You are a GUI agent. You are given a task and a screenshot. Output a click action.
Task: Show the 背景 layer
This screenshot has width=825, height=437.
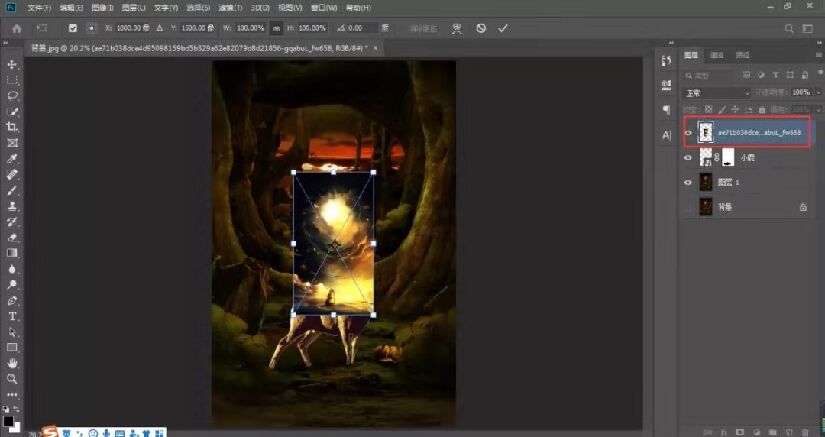(x=688, y=207)
